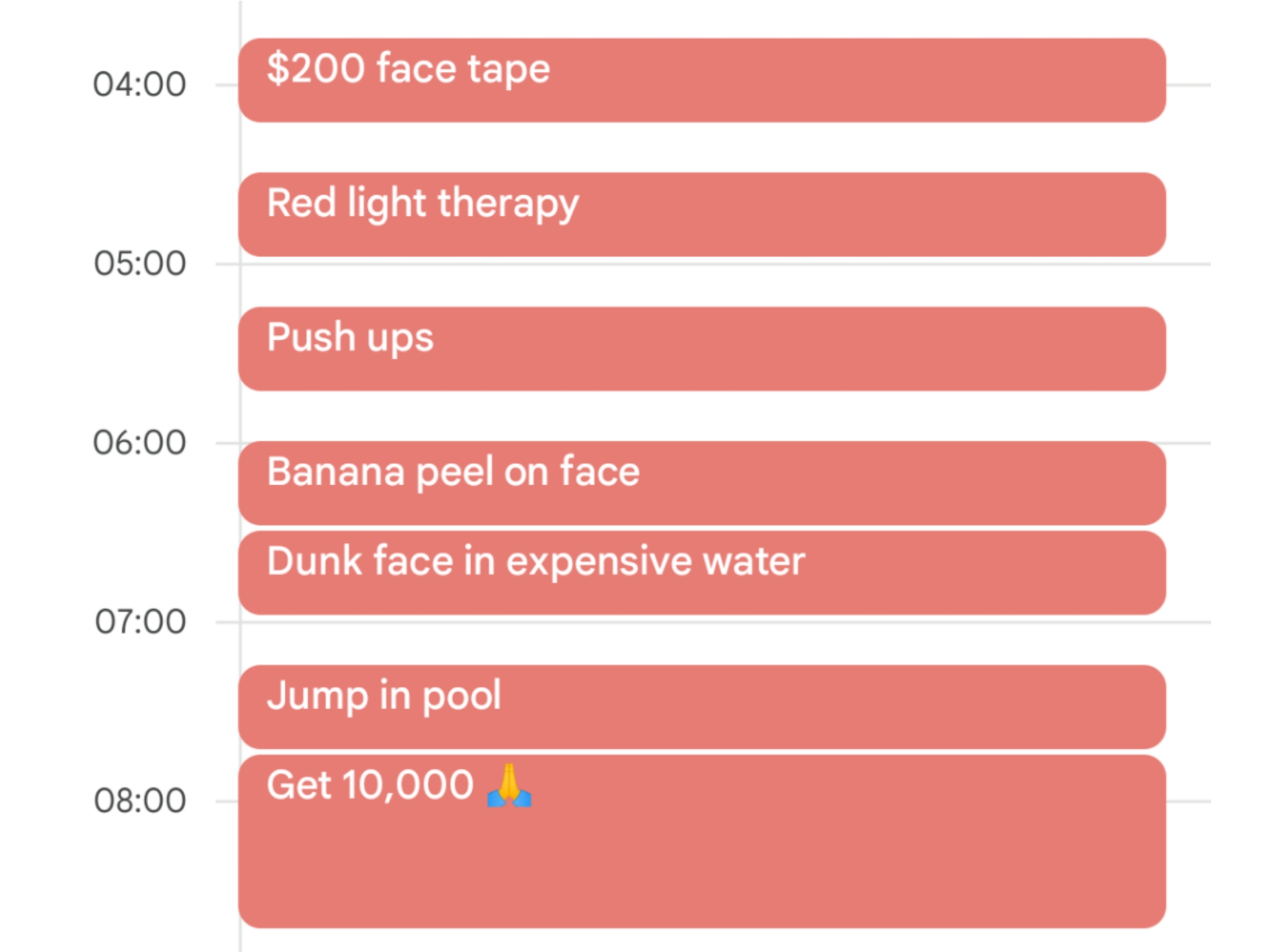The height and width of the screenshot is (952, 1270).
Task: Click the 05:00 time label
Action: [x=140, y=263]
